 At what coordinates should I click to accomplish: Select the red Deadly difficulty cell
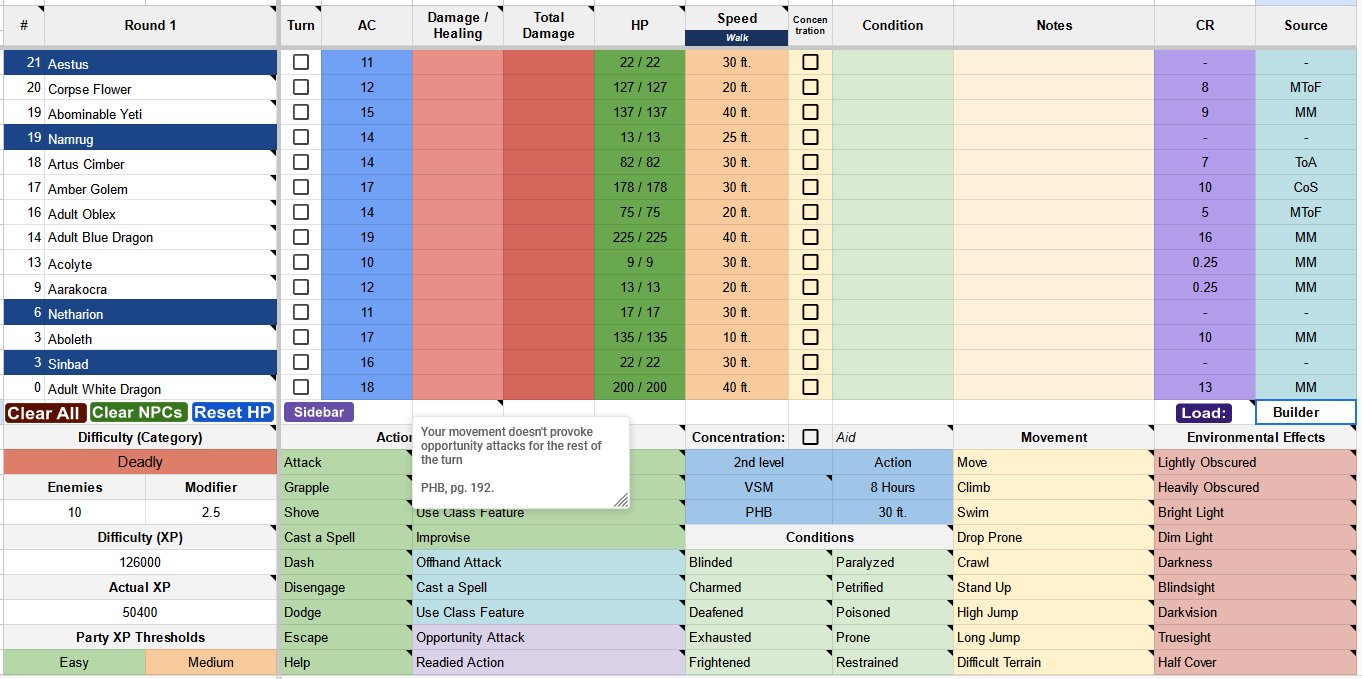click(x=140, y=462)
